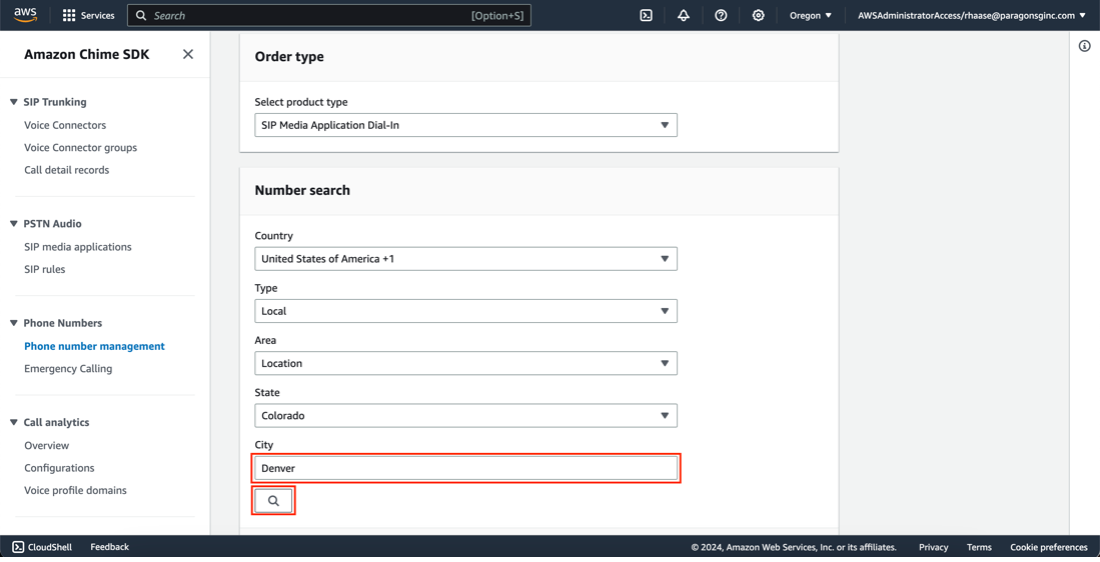The width and height of the screenshot is (1100, 562).
Task: Open the State dropdown showing Colorado
Action: pyautogui.click(x=466, y=415)
